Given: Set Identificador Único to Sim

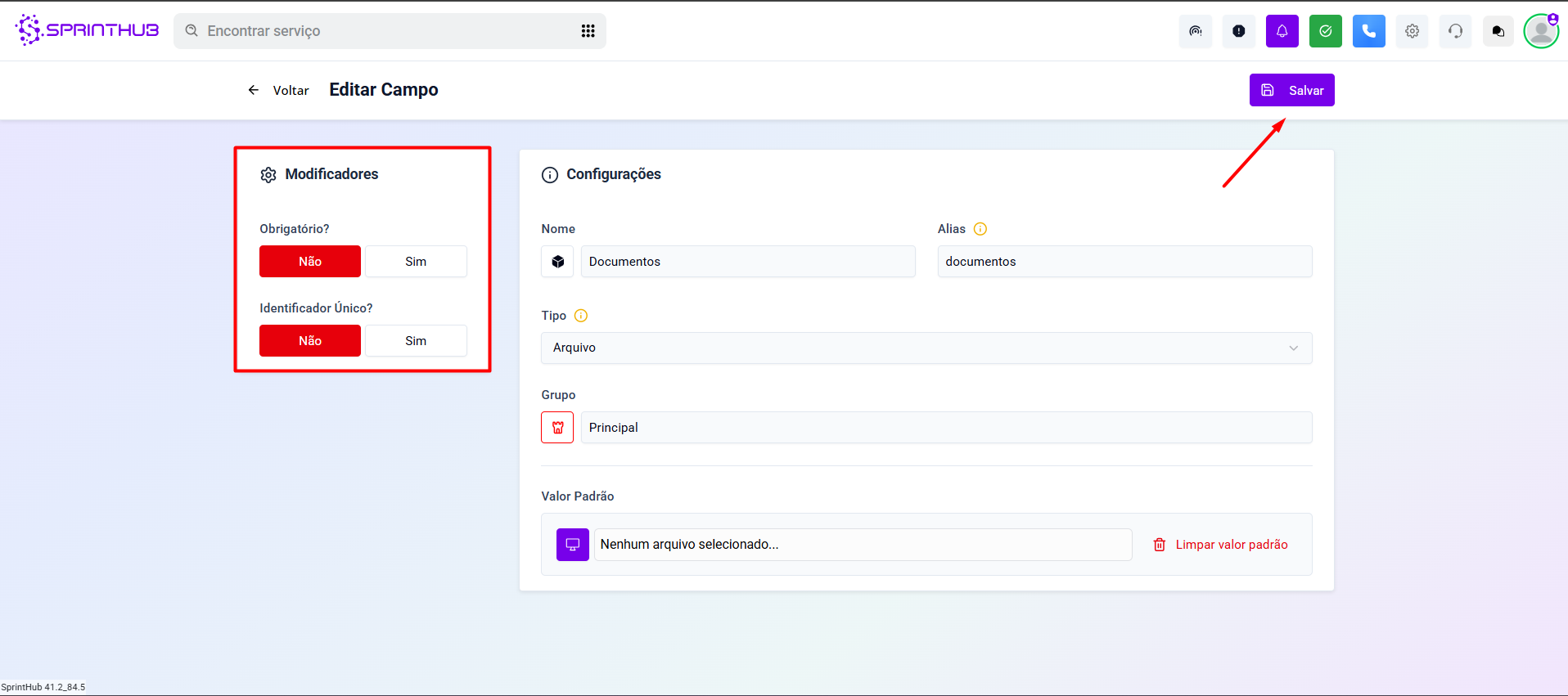Looking at the screenshot, I should pos(415,341).
